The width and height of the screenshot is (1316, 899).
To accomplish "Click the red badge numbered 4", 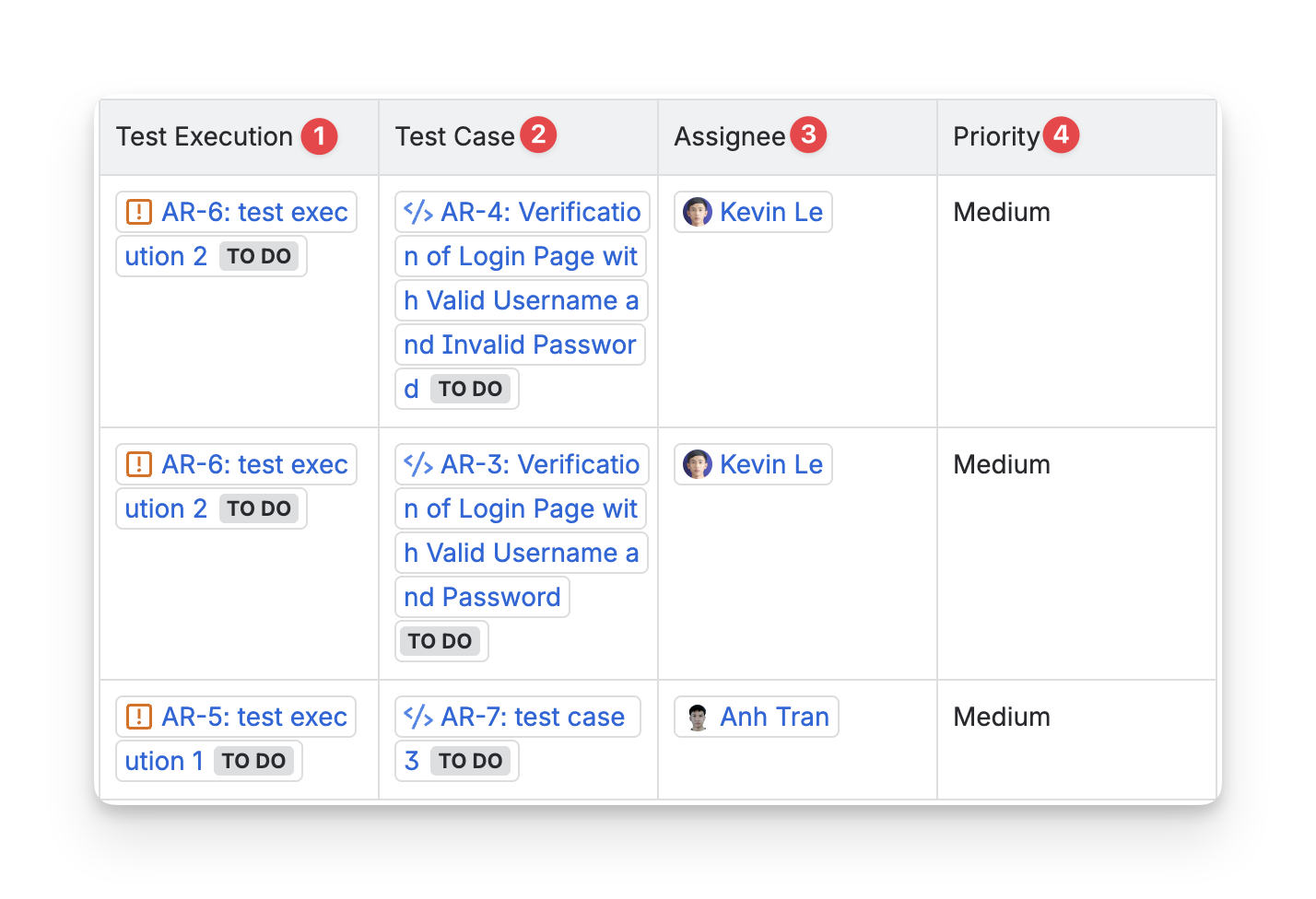I will pos(1061,135).
